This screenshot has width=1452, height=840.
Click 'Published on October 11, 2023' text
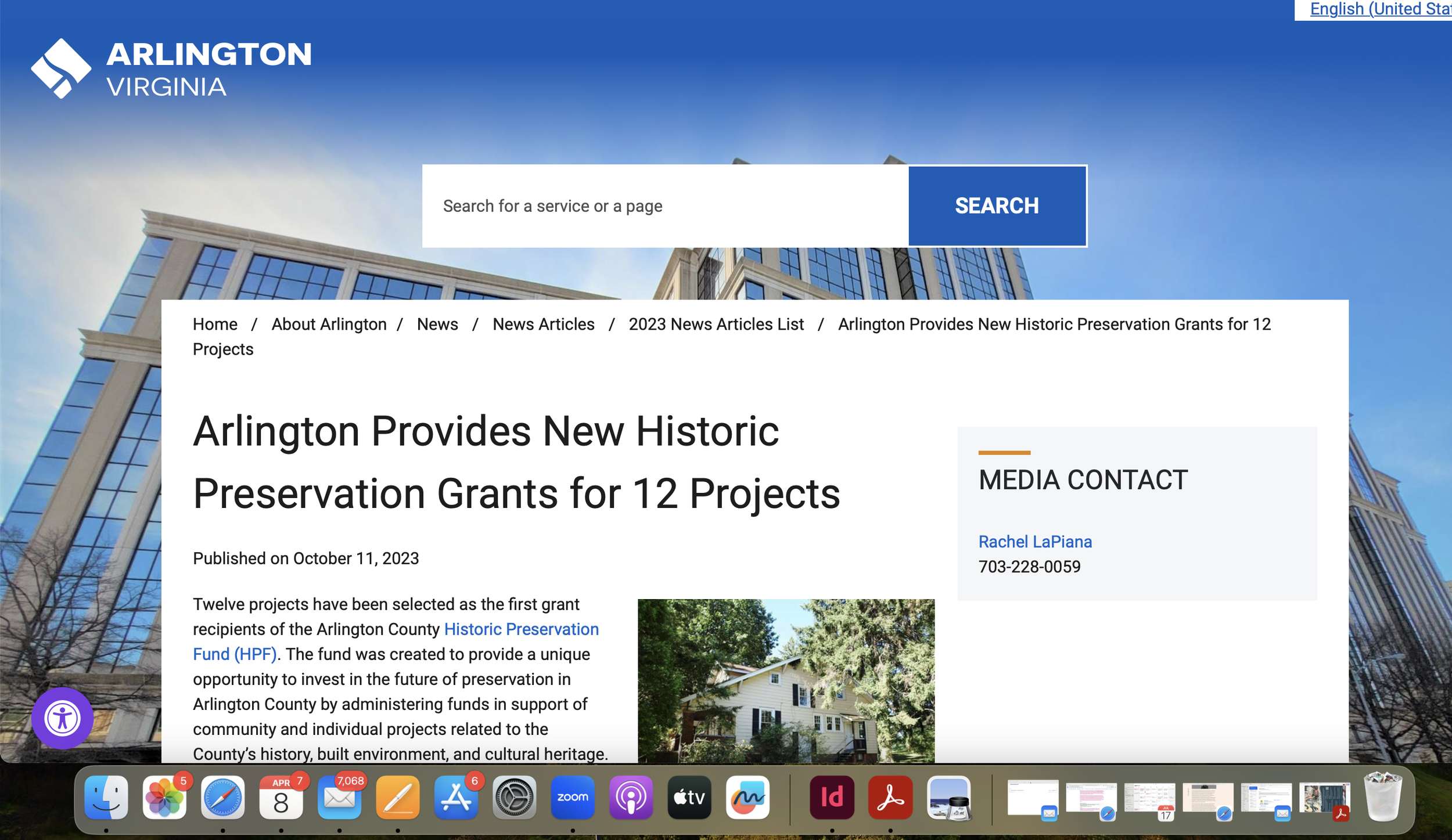click(306, 558)
